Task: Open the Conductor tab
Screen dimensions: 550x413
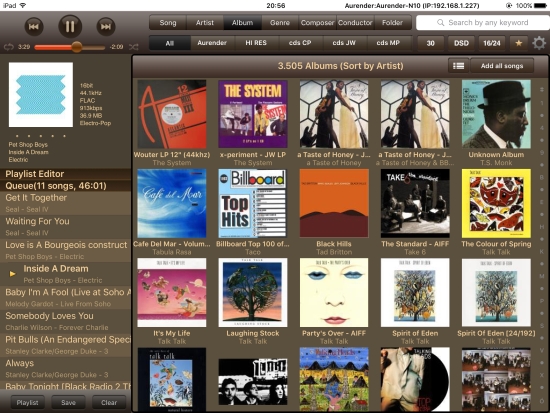Action: tap(355, 23)
